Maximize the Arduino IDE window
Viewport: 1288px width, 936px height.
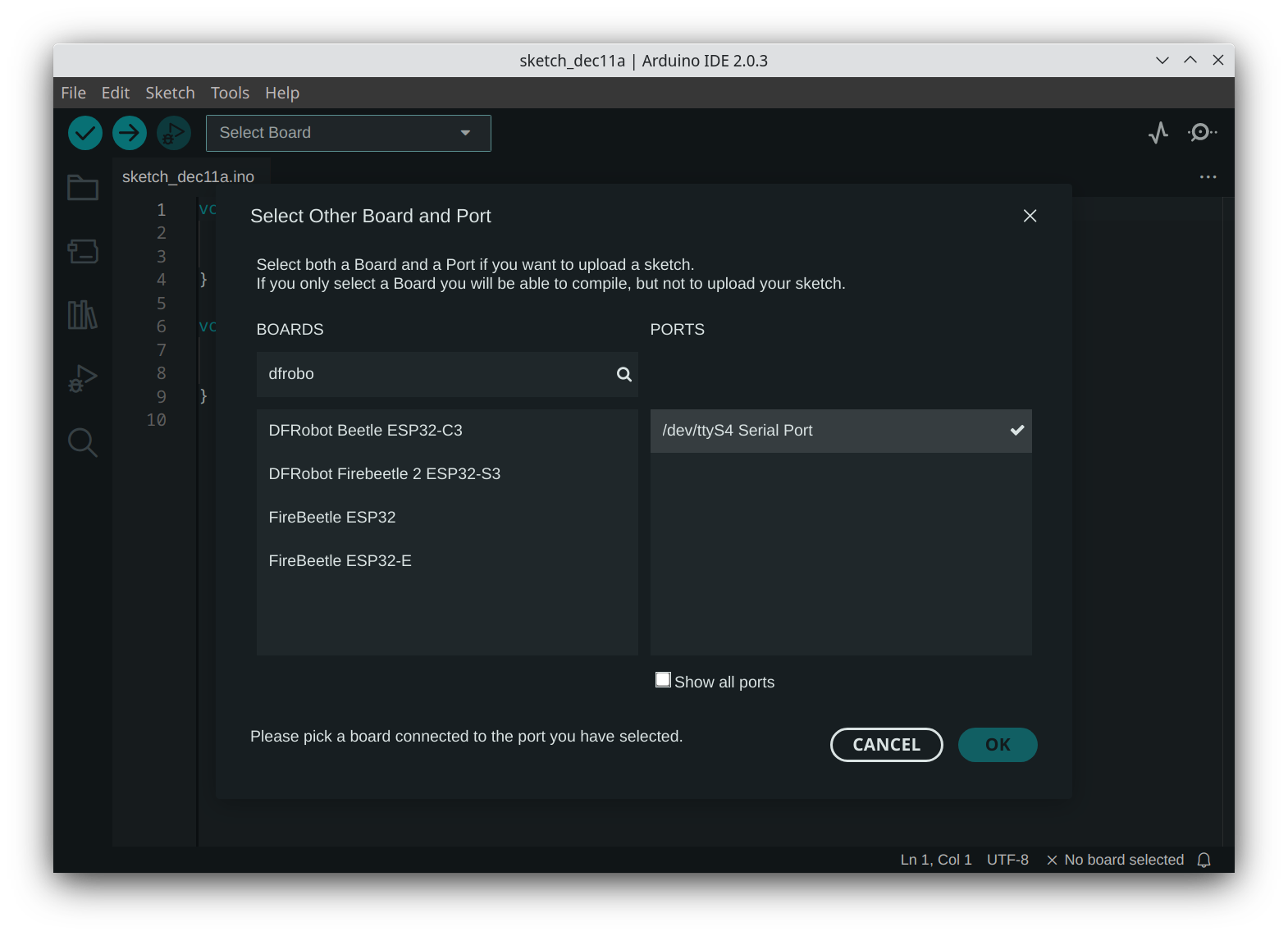[1190, 61]
